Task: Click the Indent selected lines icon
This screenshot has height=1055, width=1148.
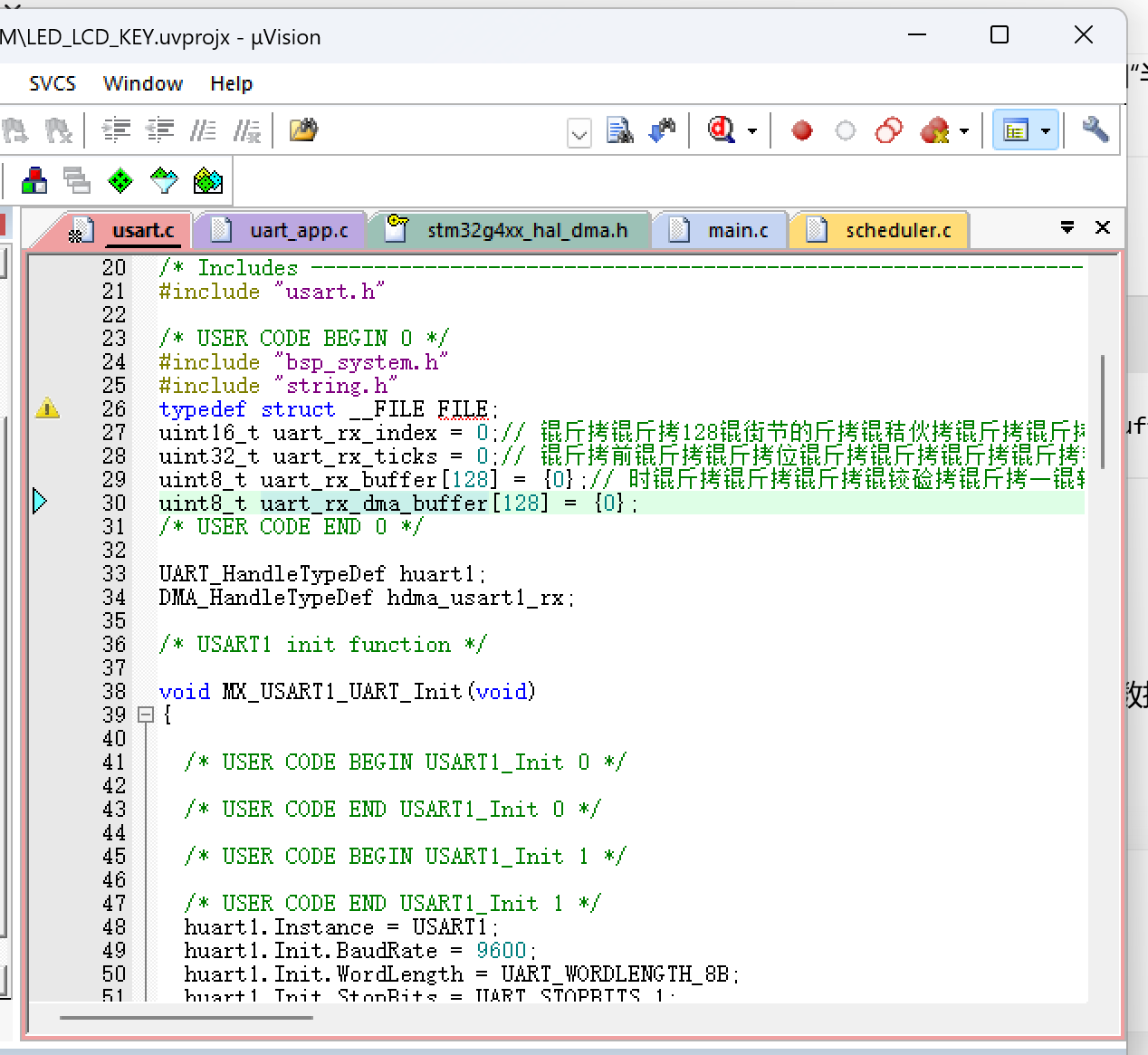Action: [116, 131]
